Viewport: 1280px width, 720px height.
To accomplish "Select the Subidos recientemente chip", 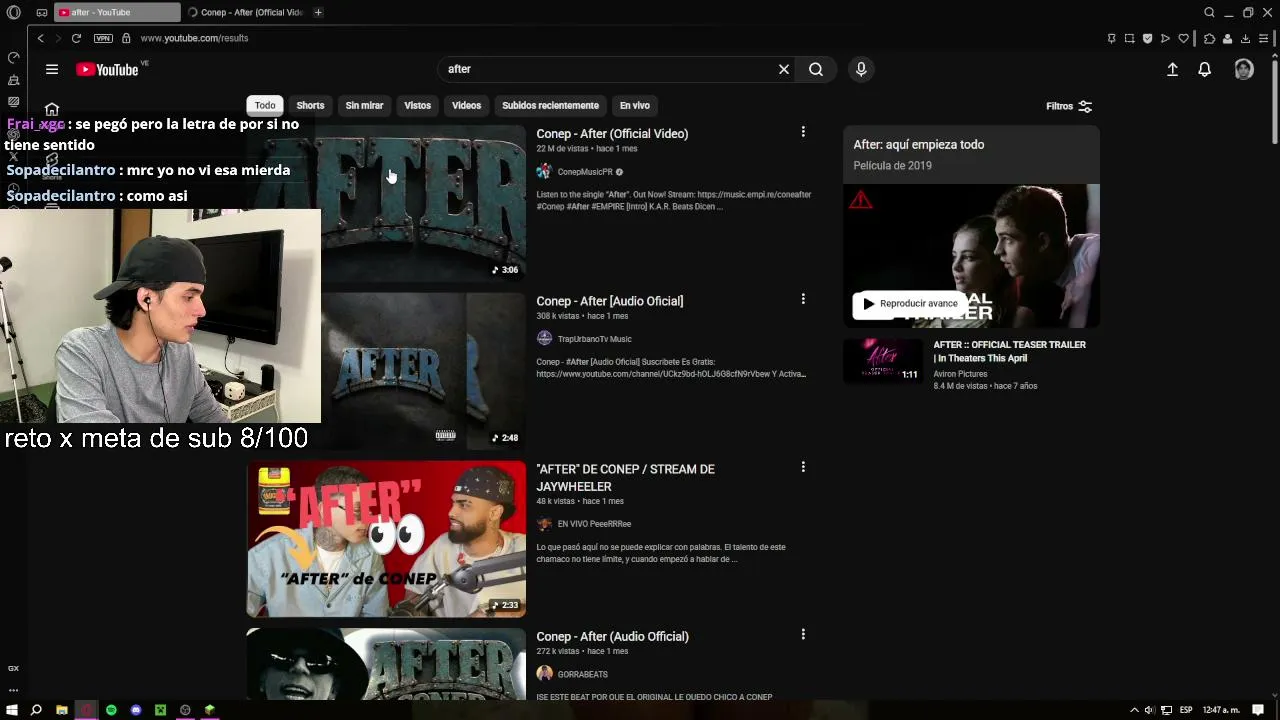I will click(x=550, y=105).
